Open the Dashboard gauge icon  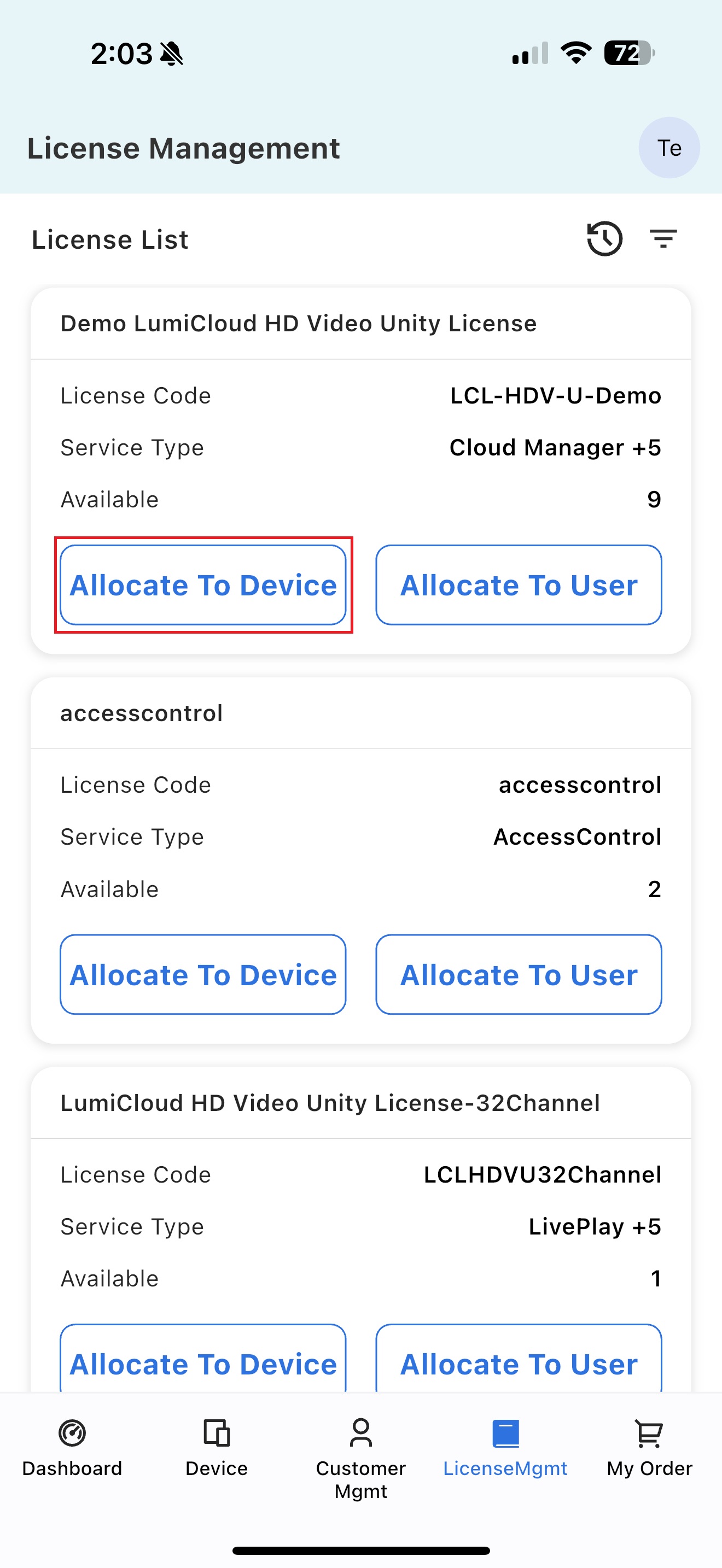72,1433
